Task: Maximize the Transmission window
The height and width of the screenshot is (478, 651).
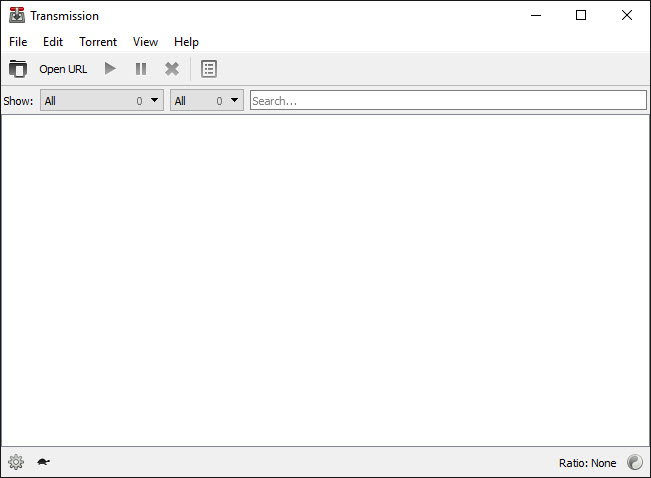Action: tap(581, 15)
